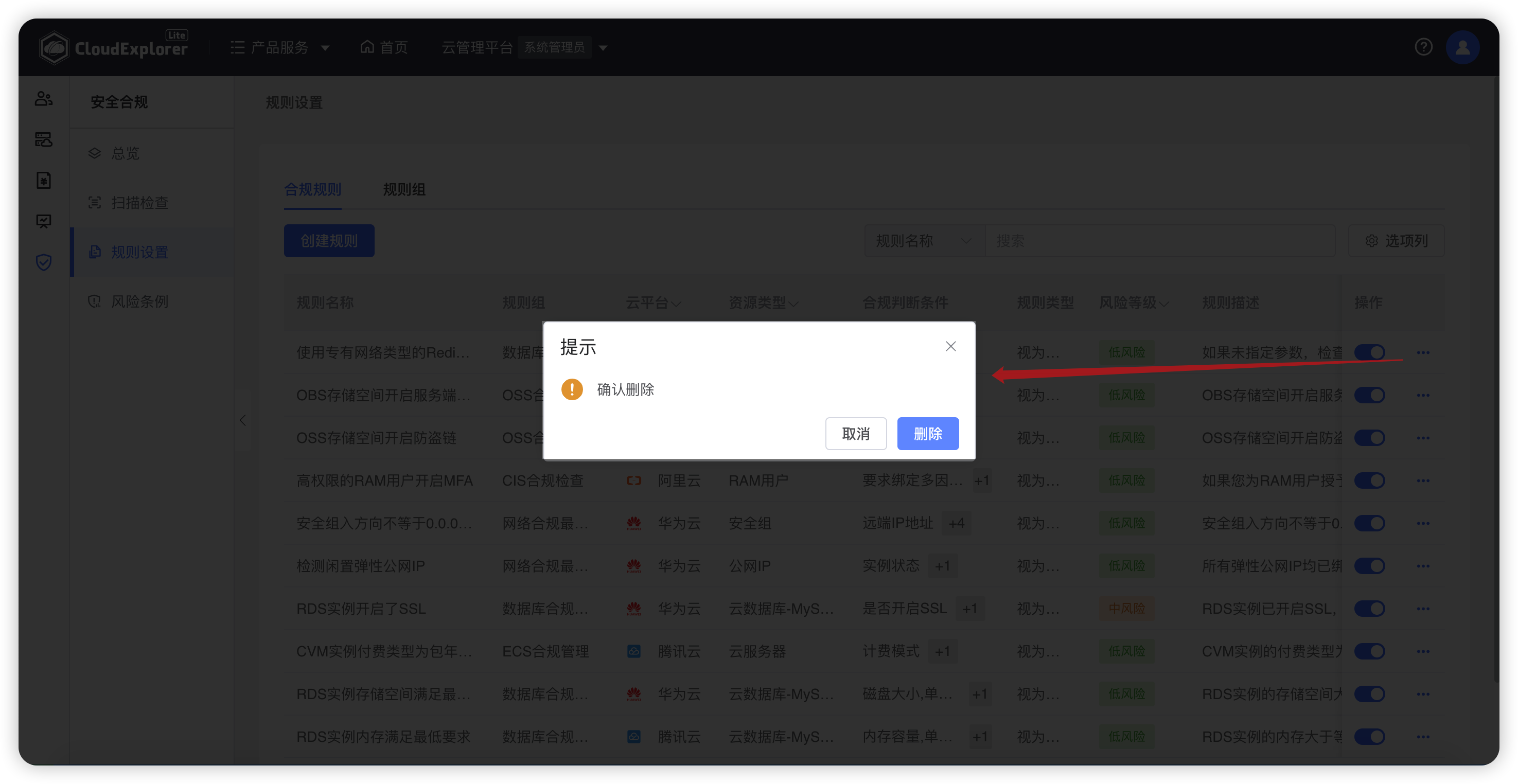Screen dimensions: 1518x784
Task: Click the 创建规则 button
Action: coord(329,241)
